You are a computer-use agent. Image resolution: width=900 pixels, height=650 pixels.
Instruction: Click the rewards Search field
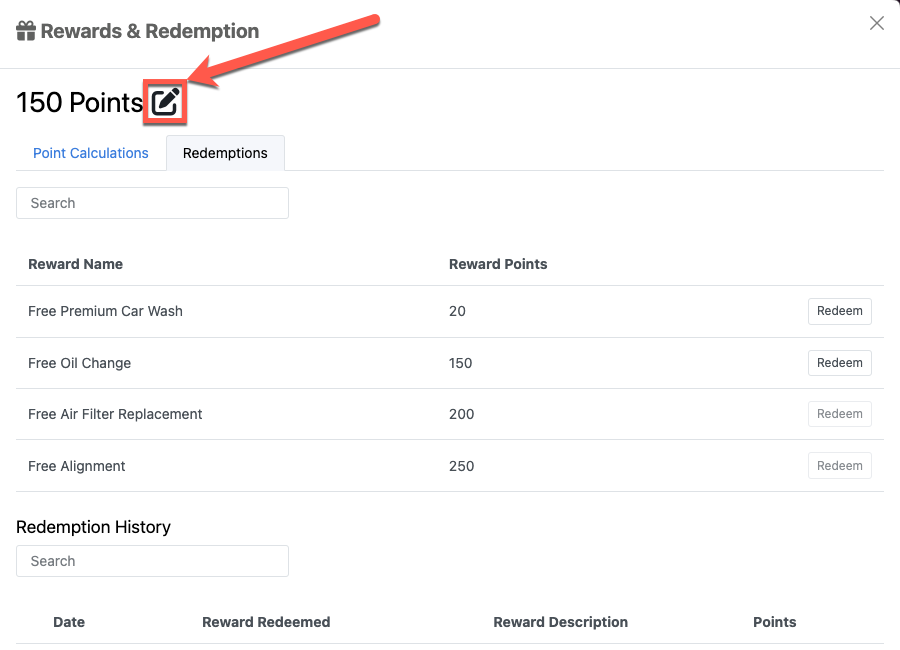click(x=152, y=203)
